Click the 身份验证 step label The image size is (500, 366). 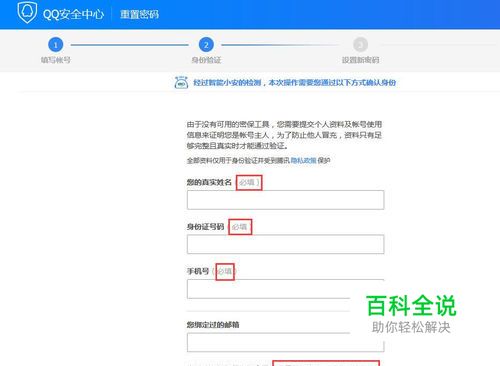coord(206,60)
